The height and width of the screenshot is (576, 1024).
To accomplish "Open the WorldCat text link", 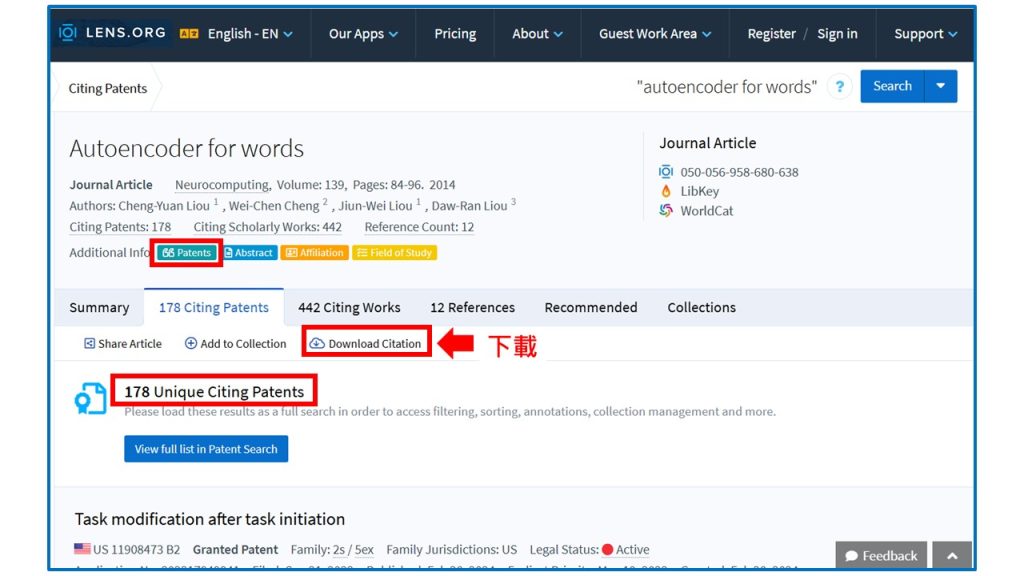I will coord(707,211).
